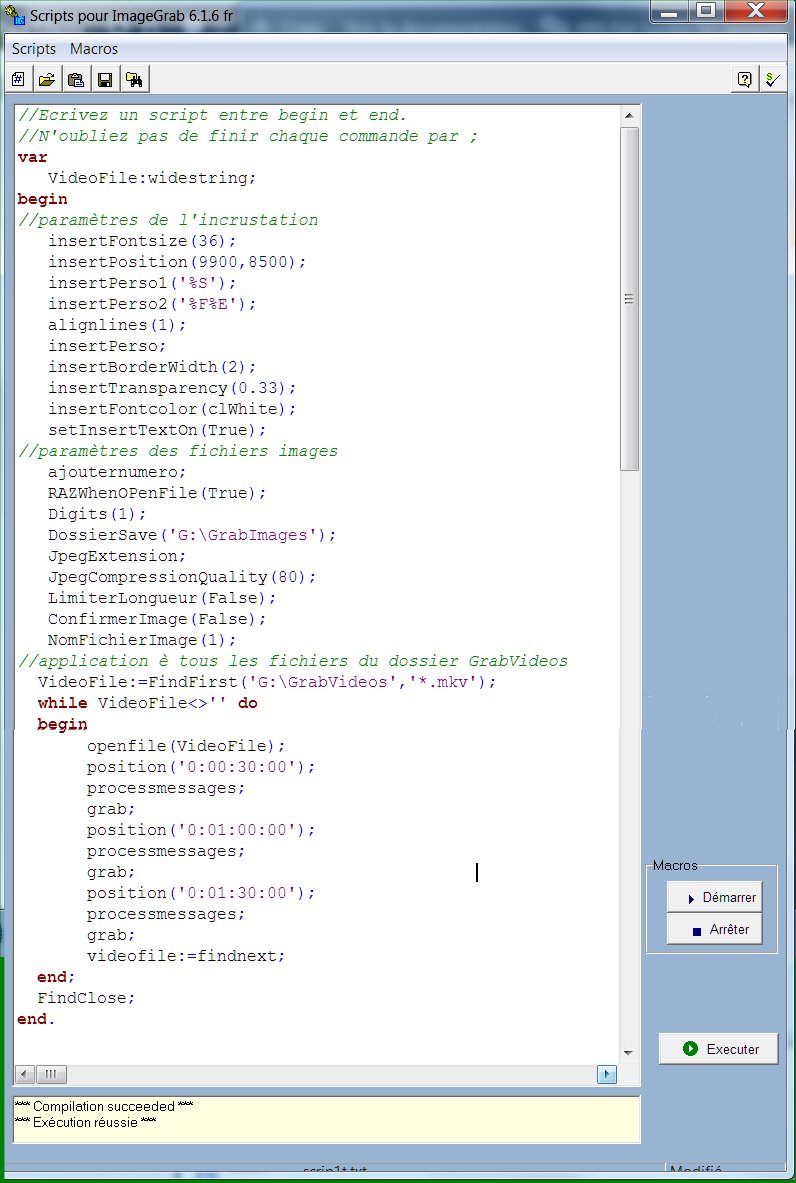This screenshot has width=796, height=1183.
Task: Click the new script icon with # symbol
Action: (18, 80)
